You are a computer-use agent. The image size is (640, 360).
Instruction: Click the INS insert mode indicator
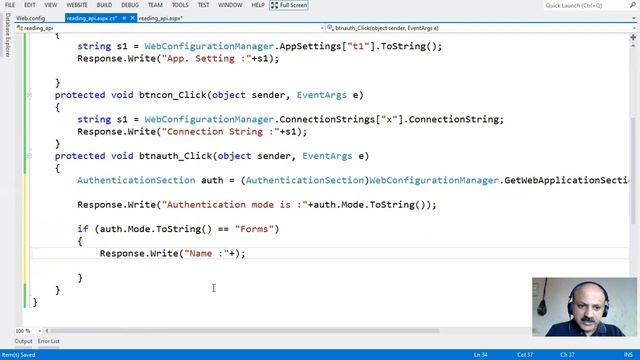628,355
